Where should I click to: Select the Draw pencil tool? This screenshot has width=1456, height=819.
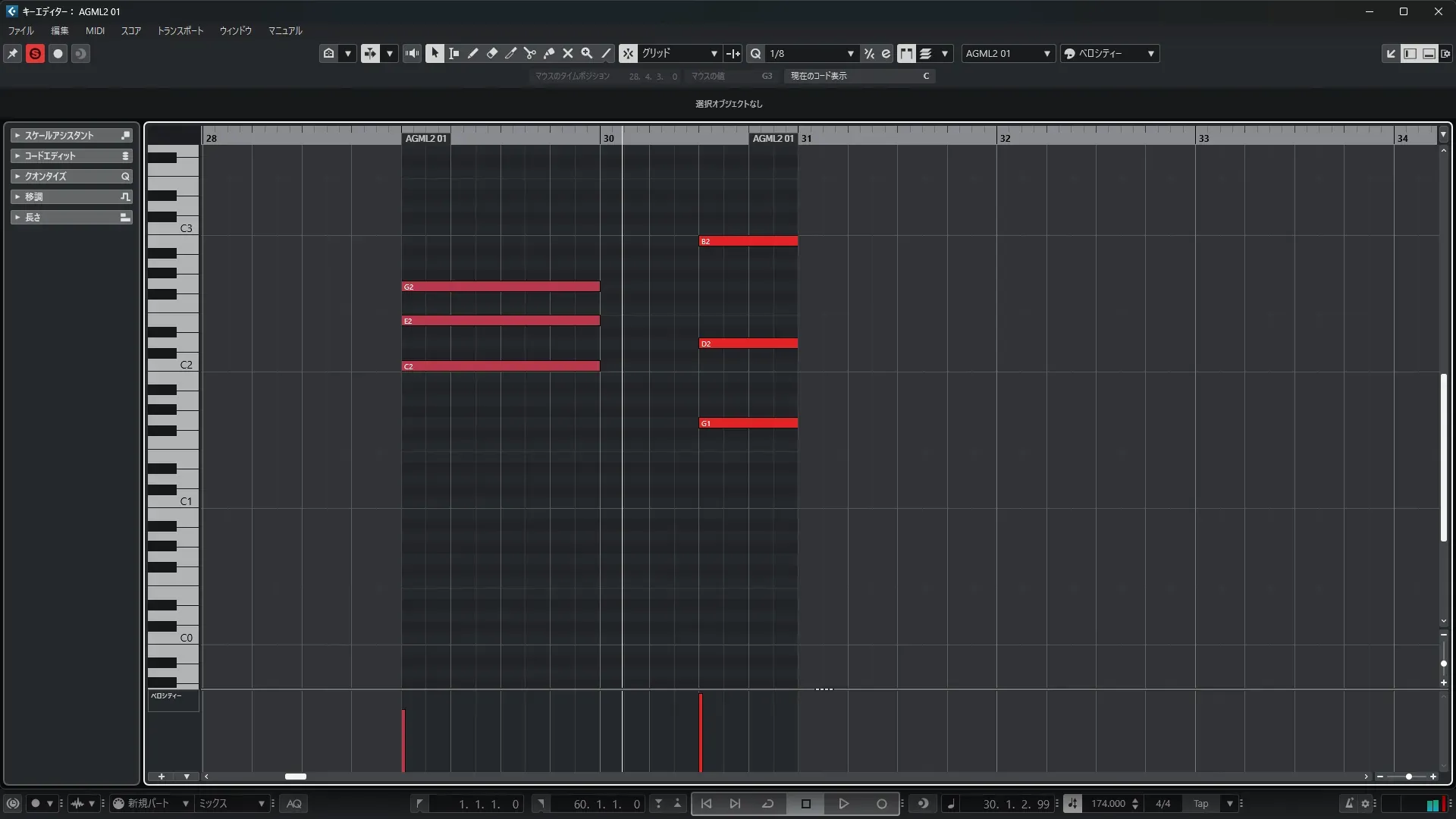point(472,54)
